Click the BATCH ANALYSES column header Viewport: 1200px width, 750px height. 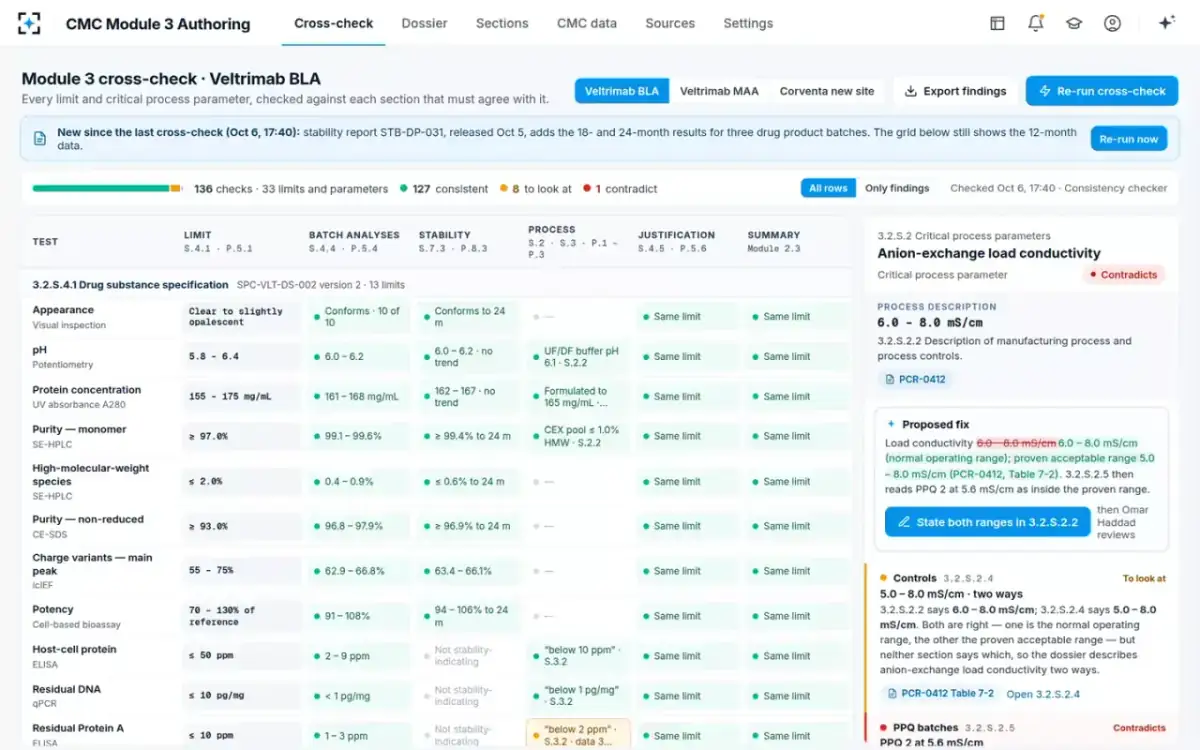click(354, 235)
